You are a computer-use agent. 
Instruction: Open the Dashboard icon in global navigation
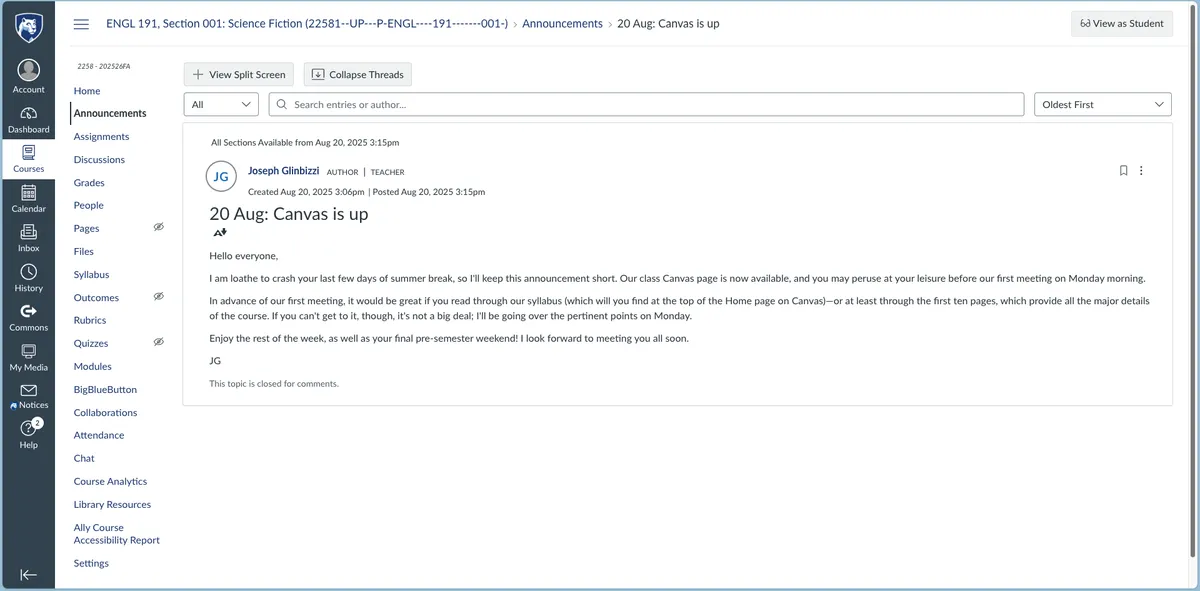click(28, 115)
